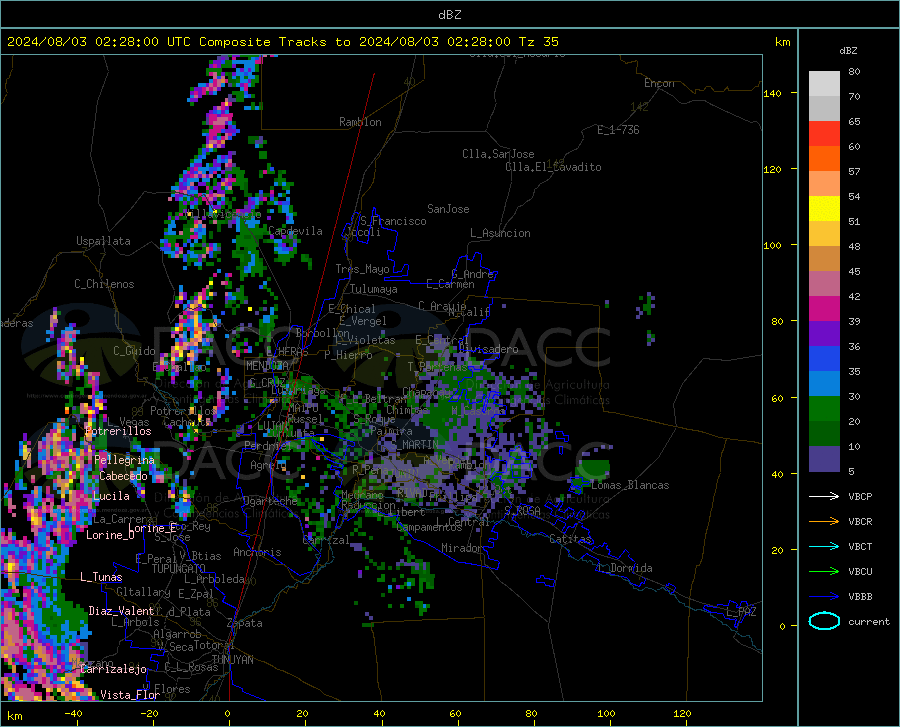
Task: Click the -40 km horizontal axis tick
Action: click(x=73, y=714)
